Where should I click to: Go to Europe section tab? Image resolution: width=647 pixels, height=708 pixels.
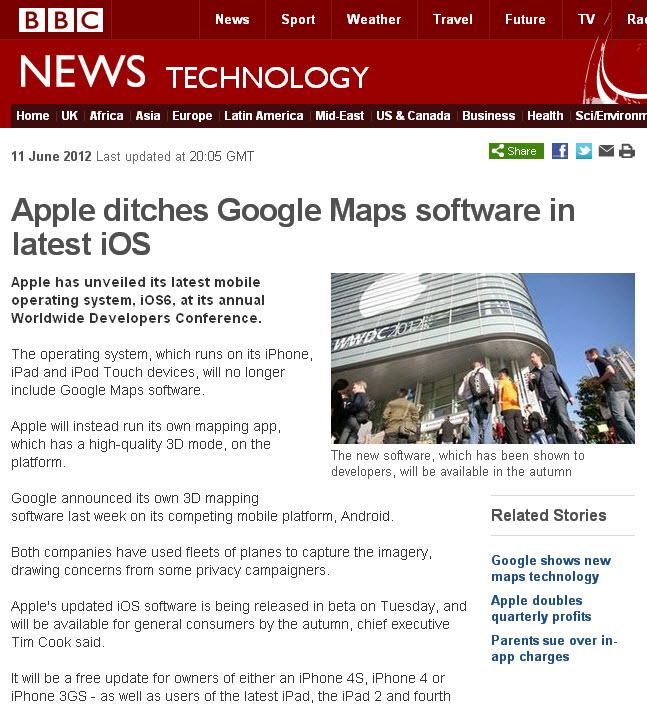[192, 116]
